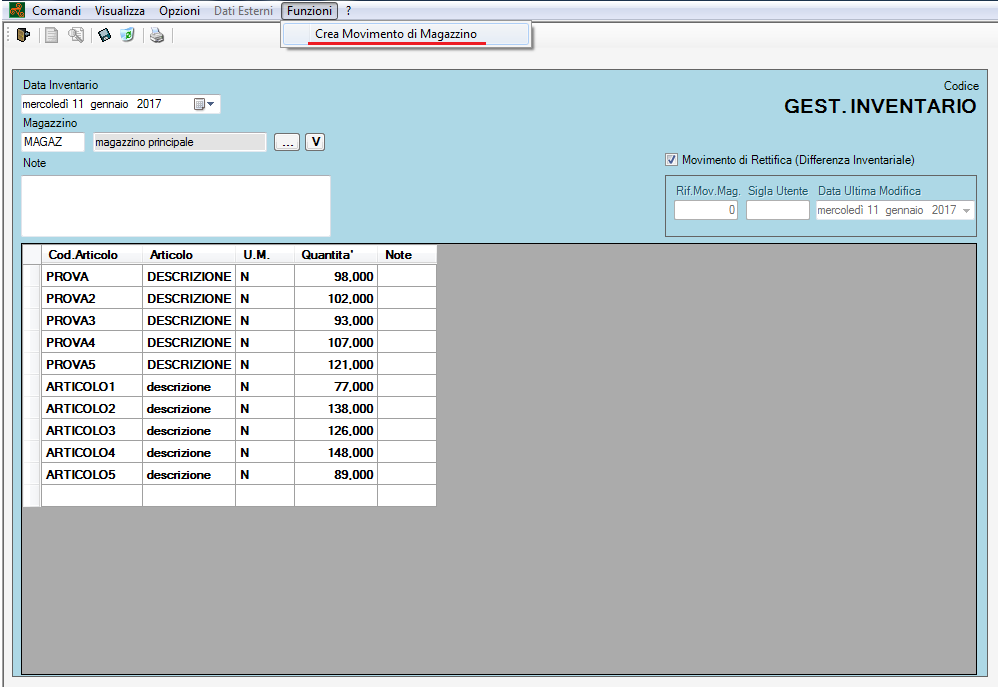The height and width of the screenshot is (687, 998).
Task: Click the search document toolbar icon
Action: [76, 35]
